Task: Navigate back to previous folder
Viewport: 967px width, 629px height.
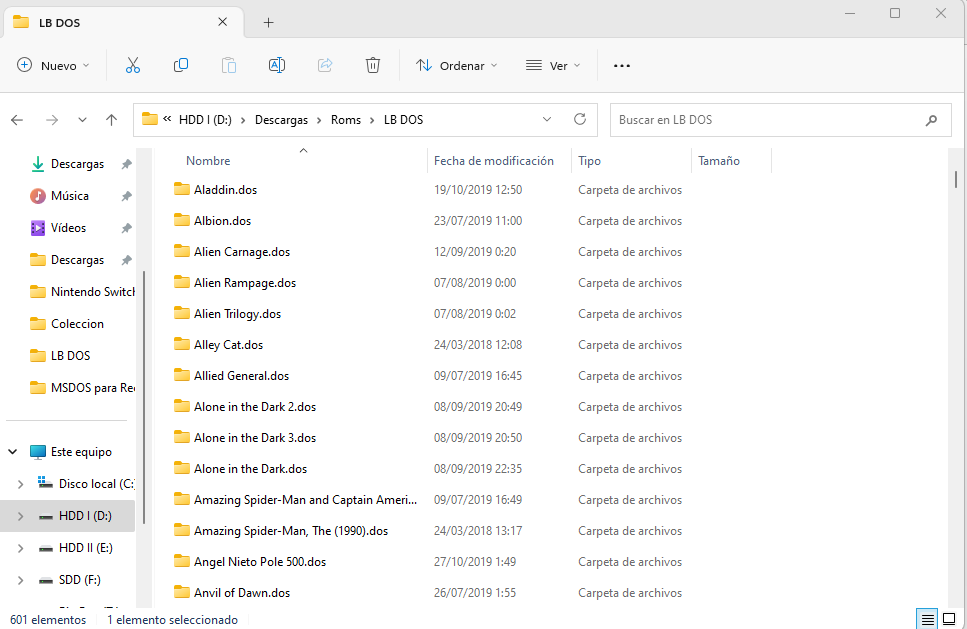Action: (17, 120)
